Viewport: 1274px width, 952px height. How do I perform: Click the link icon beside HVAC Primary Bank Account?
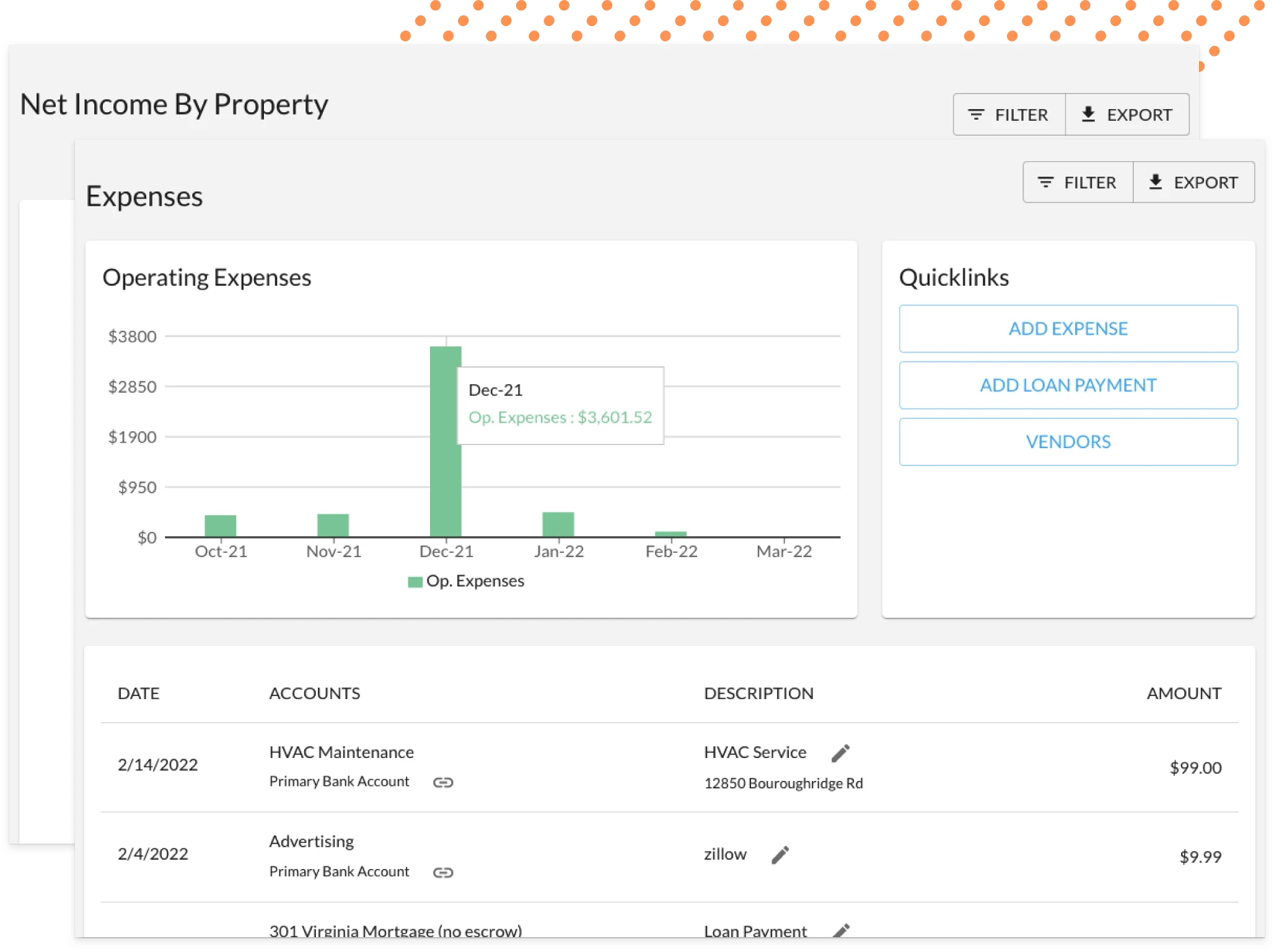point(444,782)
